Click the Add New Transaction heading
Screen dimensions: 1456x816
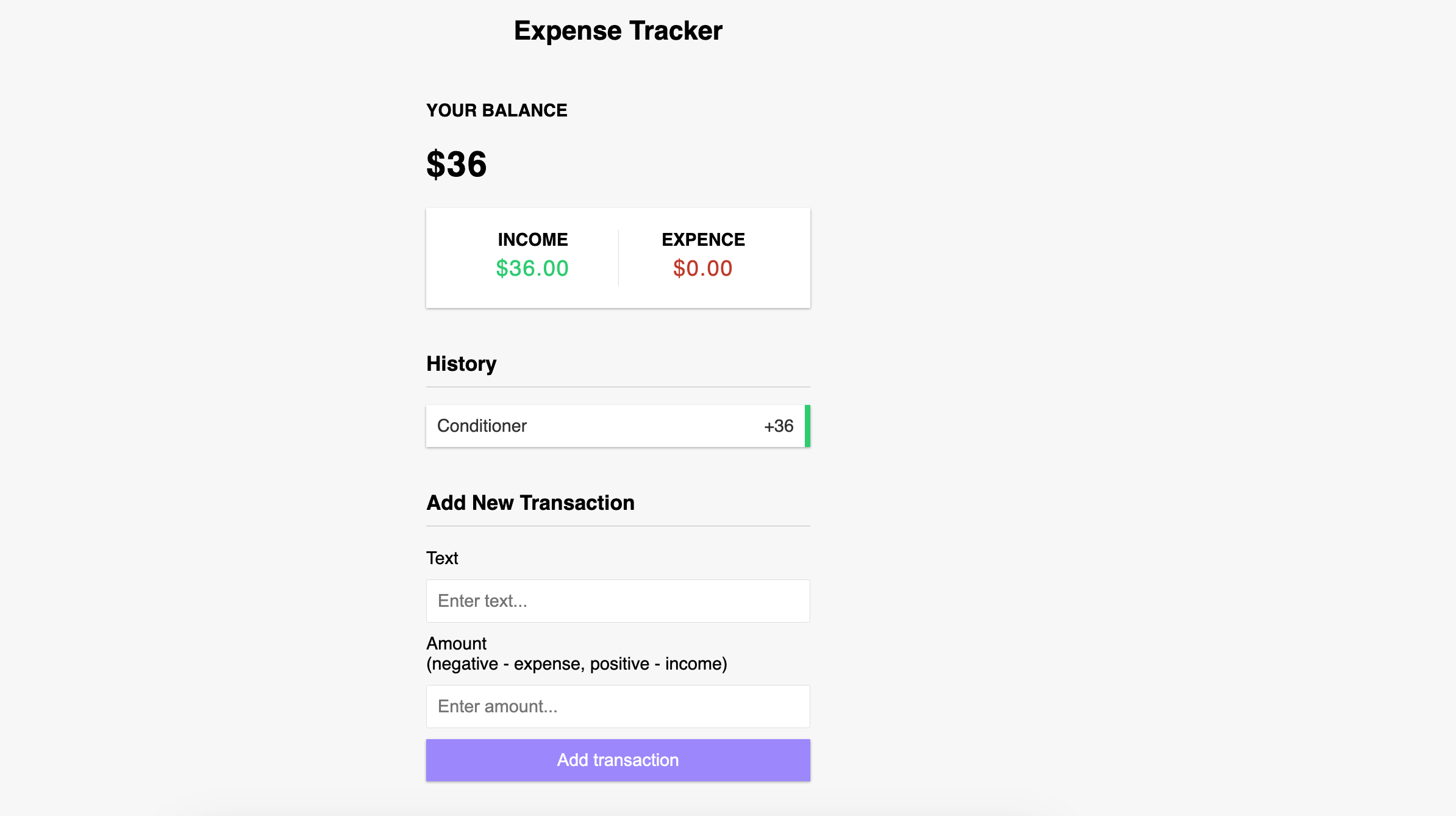click(530, 503)
